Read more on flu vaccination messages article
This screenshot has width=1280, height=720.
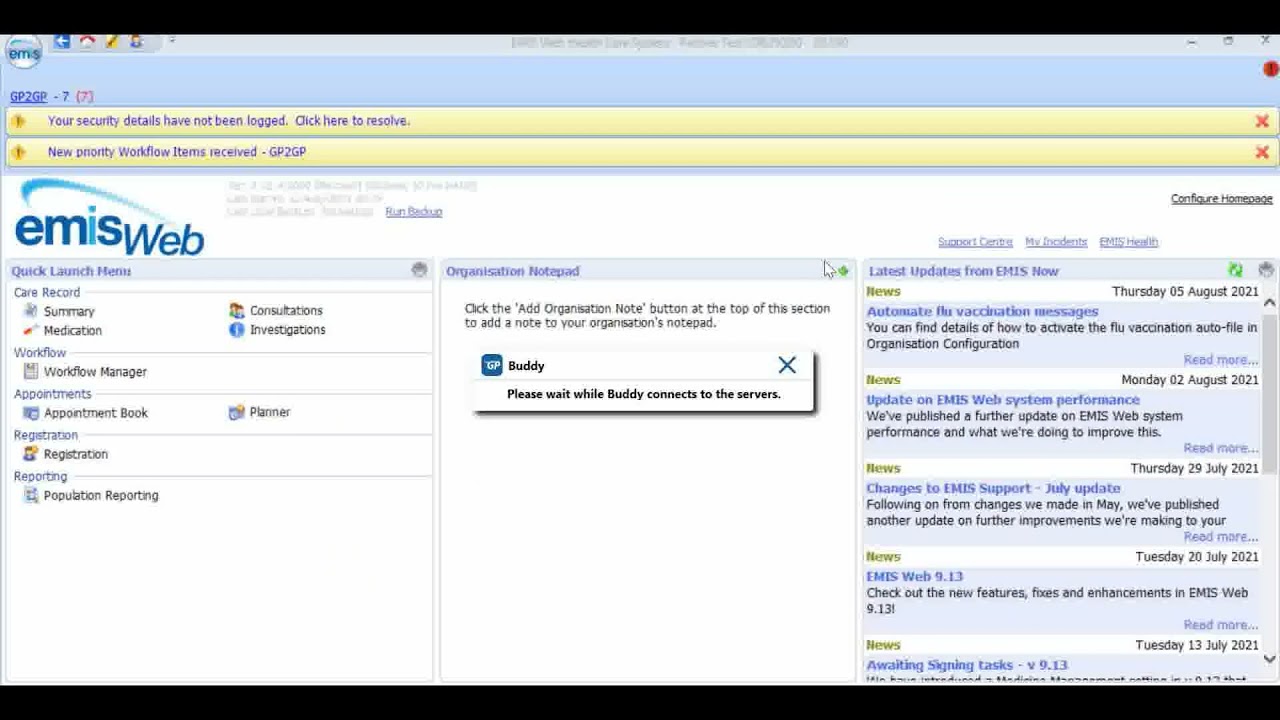point(1221,359)
